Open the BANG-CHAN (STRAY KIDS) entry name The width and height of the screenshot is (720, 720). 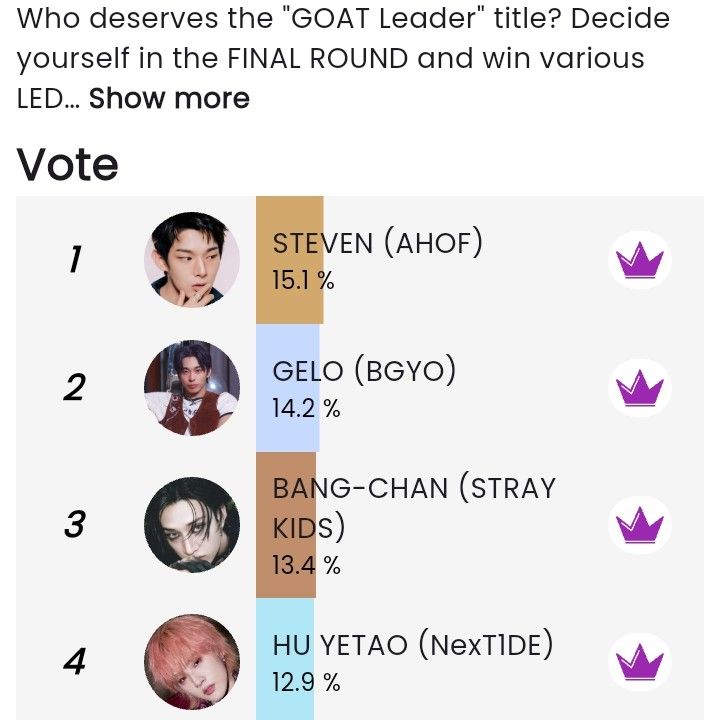(x=413, y=507)
